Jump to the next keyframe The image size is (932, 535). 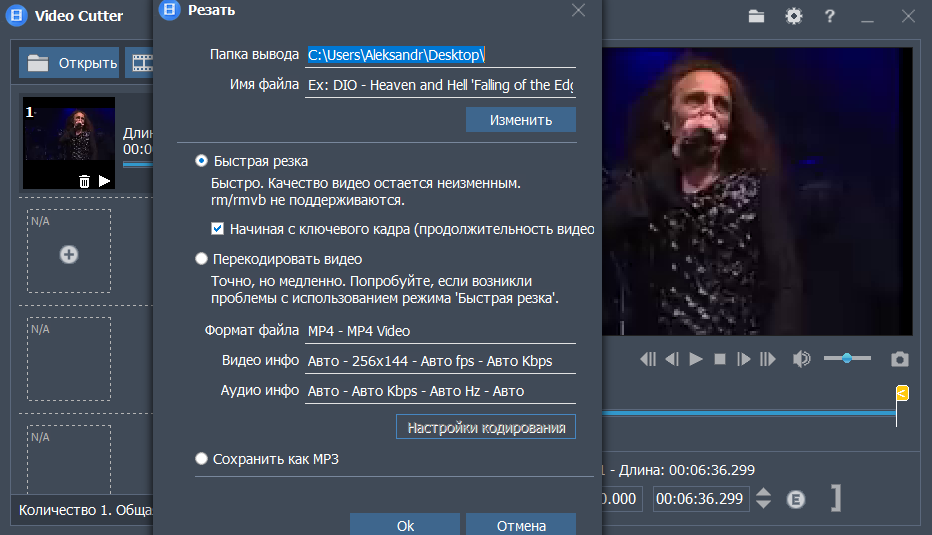[x=768, y=359]
